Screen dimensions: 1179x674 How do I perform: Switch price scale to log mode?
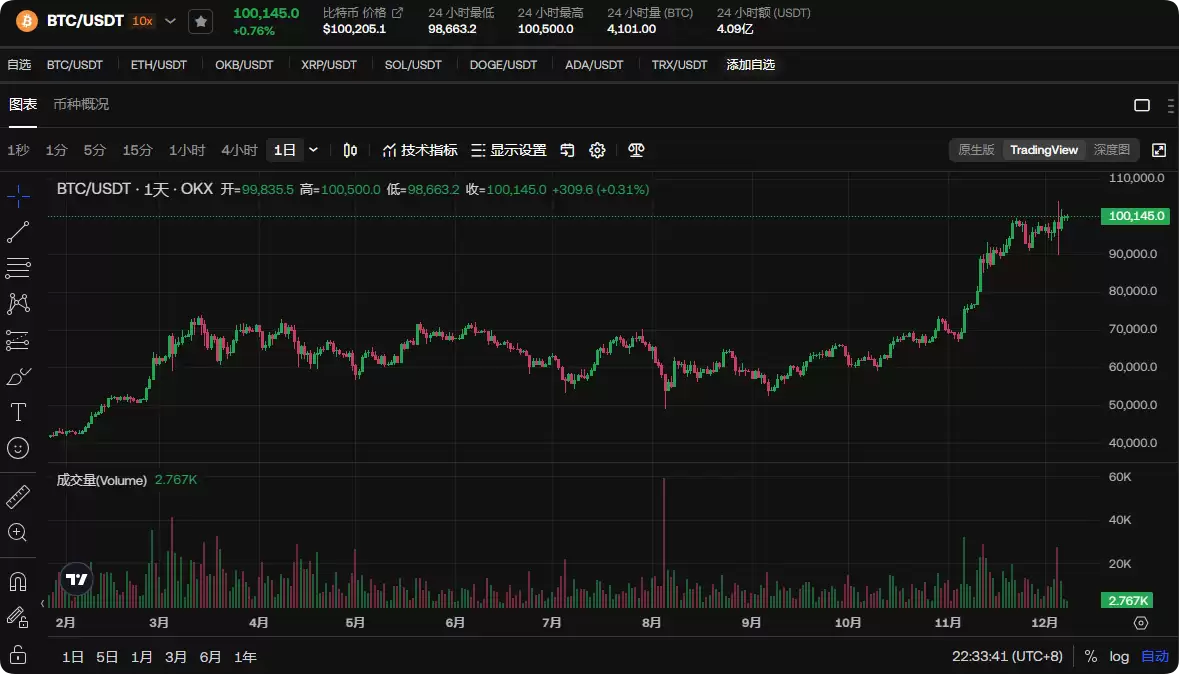1119,656
